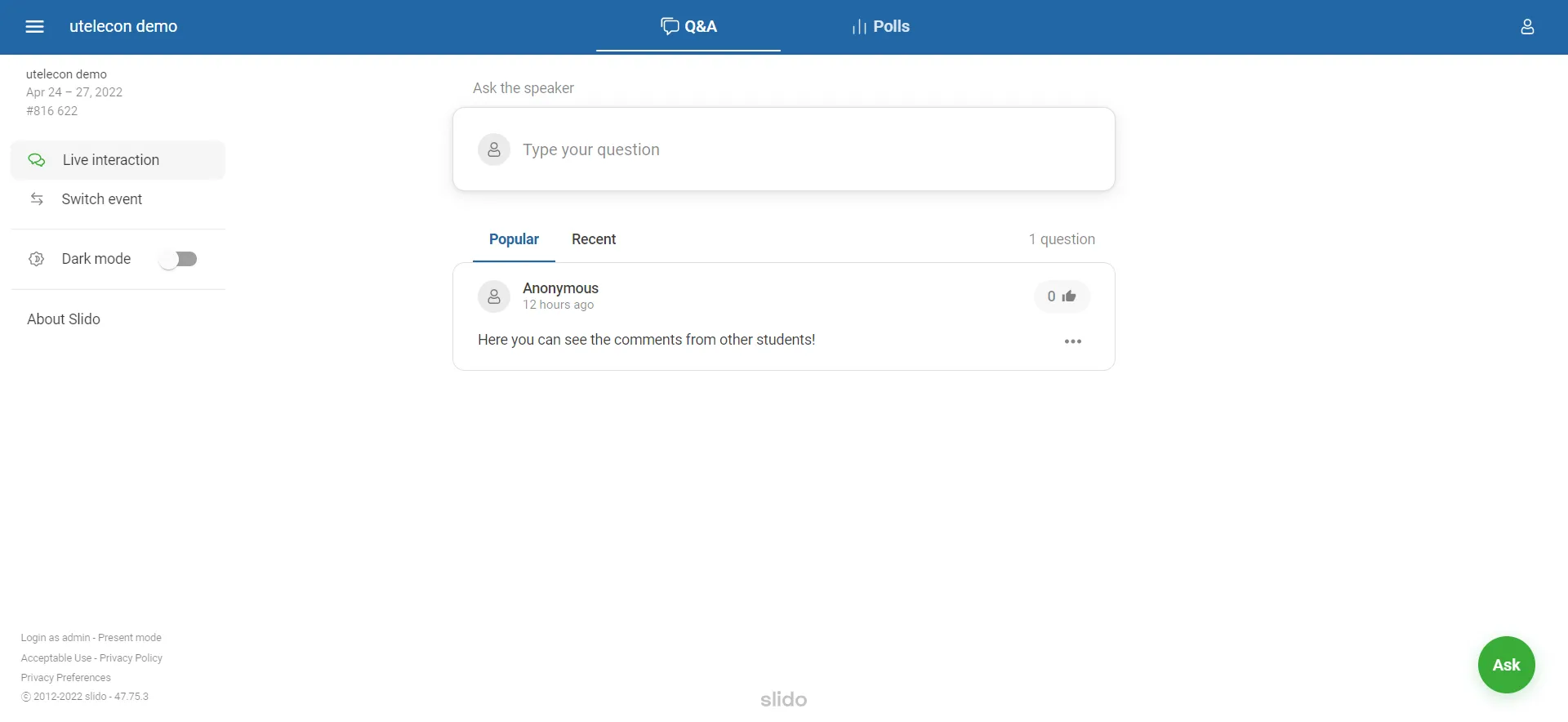
Task: Select the Popular questions tab
Action: (514, 239)
